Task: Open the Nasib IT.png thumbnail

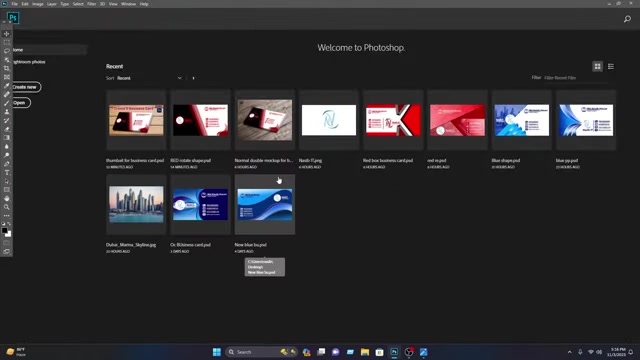Action: point(329,120)
